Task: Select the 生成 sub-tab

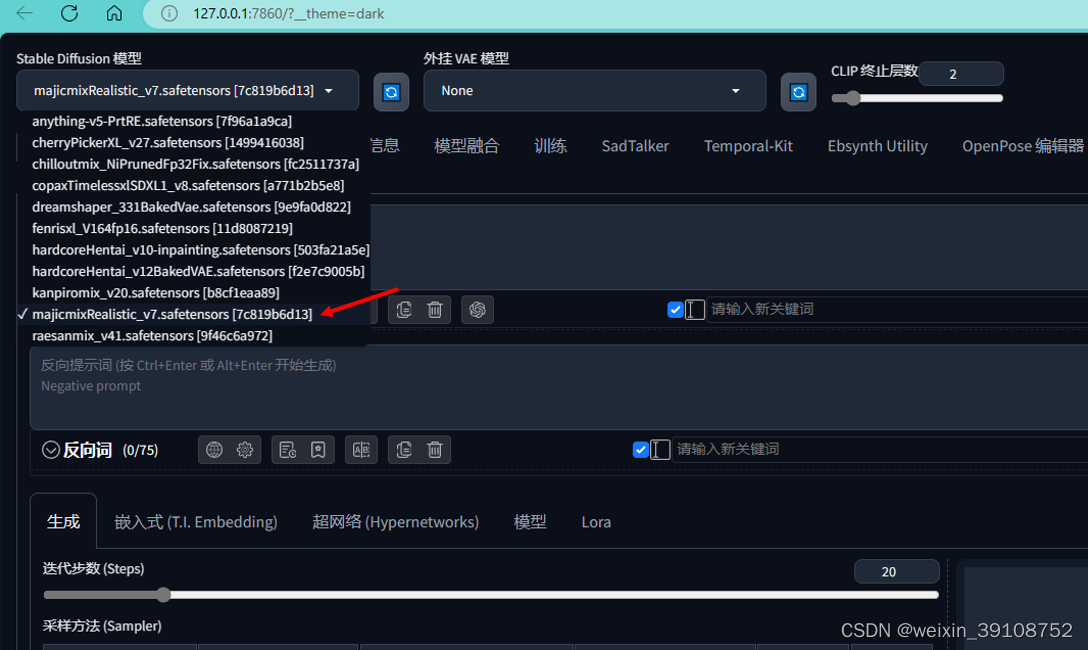Action: [63, 522]
